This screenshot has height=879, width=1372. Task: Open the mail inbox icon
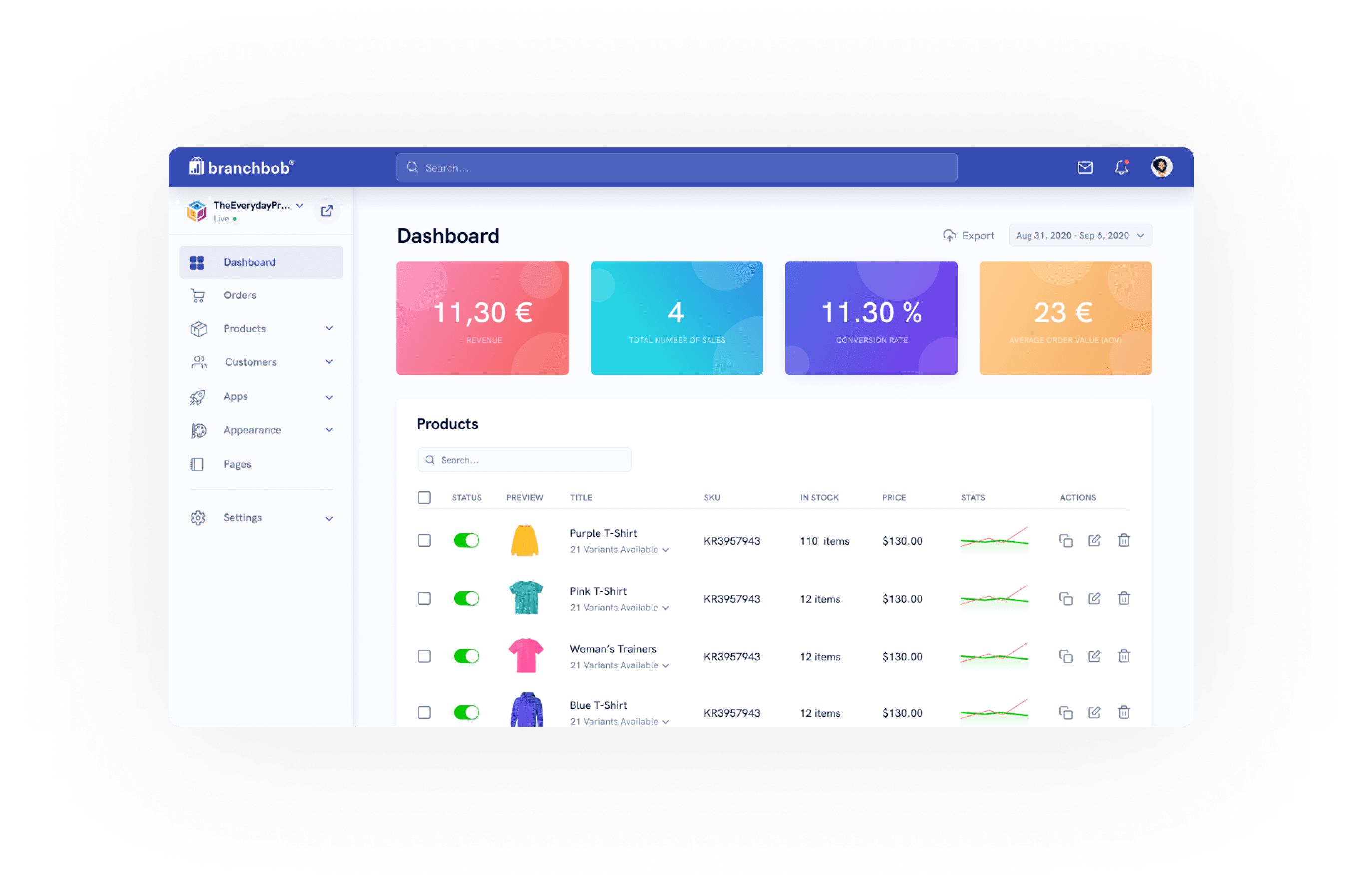click(x=1085, y=167)
